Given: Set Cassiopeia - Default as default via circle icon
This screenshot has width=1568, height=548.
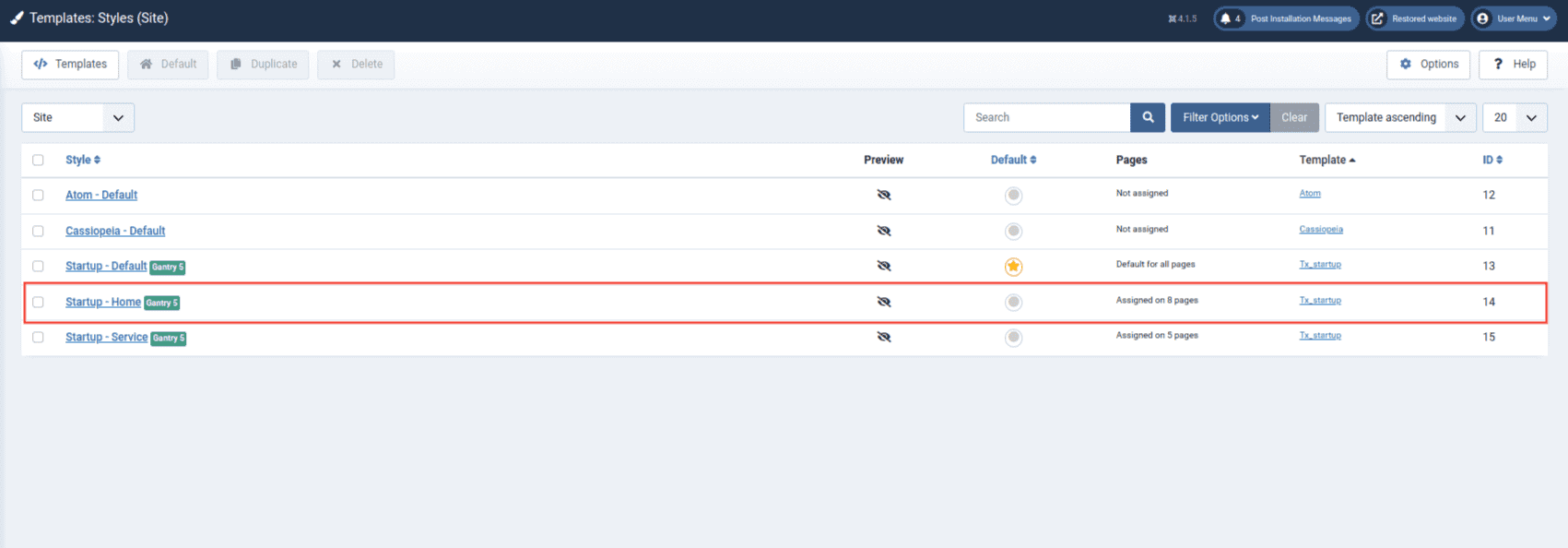Looking at the screenshot, I should (x=1013, y=231).
